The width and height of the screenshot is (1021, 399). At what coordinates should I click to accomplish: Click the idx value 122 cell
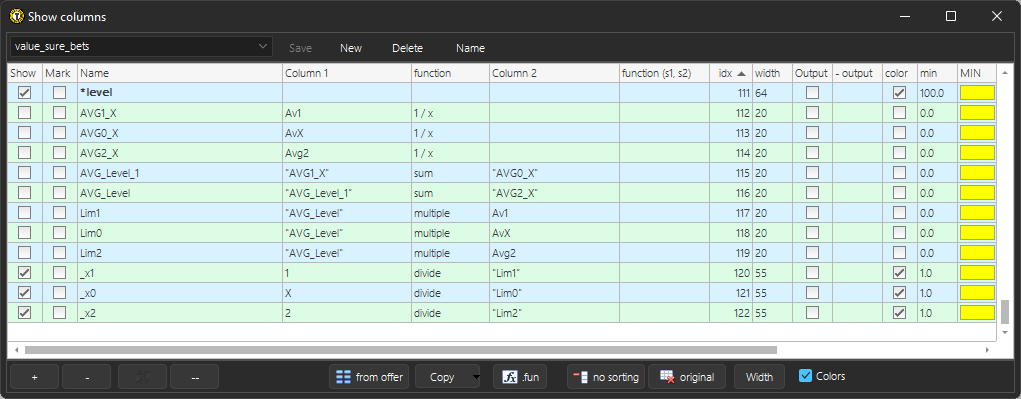pos(731,313)
